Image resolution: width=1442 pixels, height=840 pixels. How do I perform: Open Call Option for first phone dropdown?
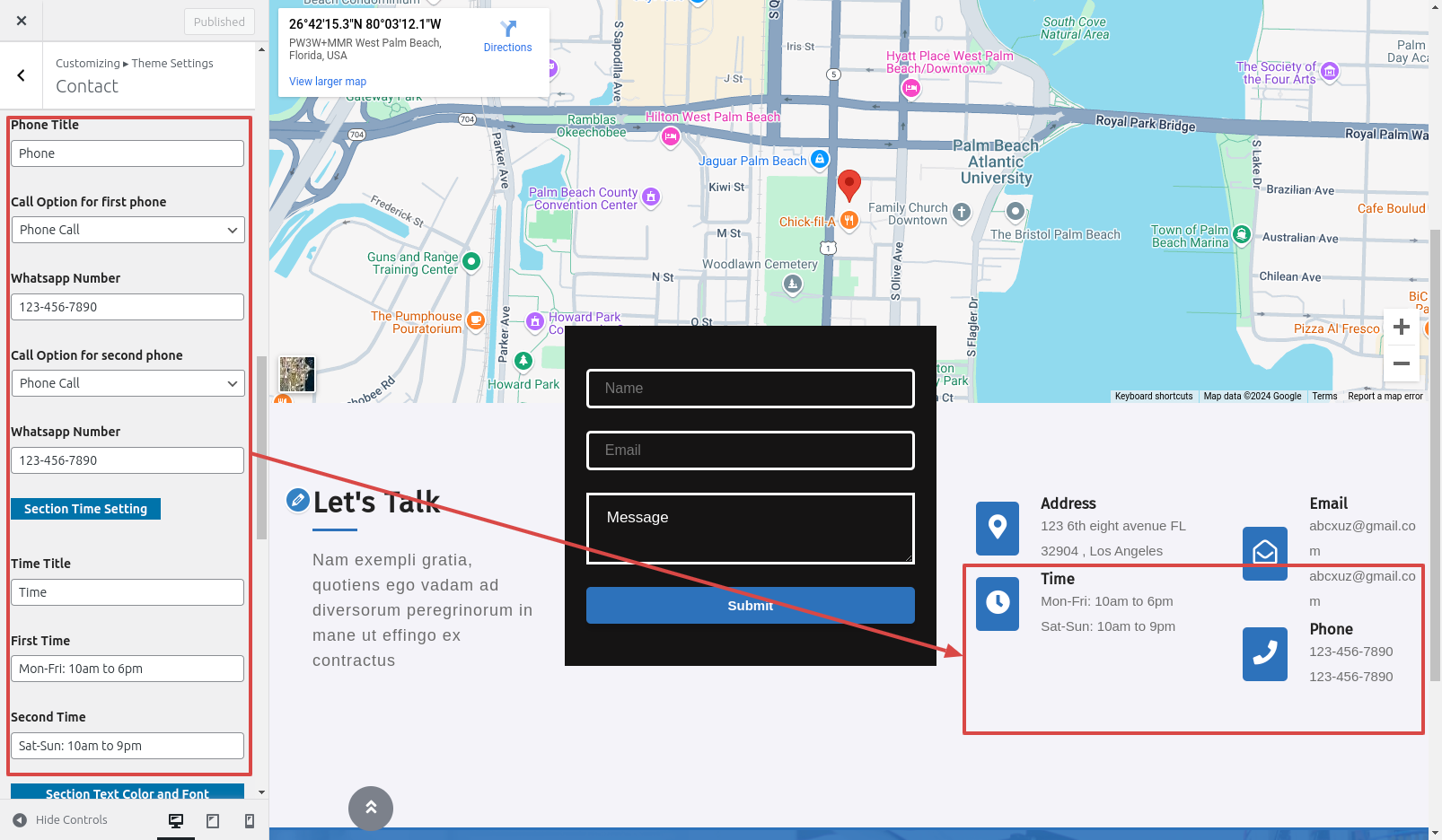pyautogui.click(x=127, y=230)
